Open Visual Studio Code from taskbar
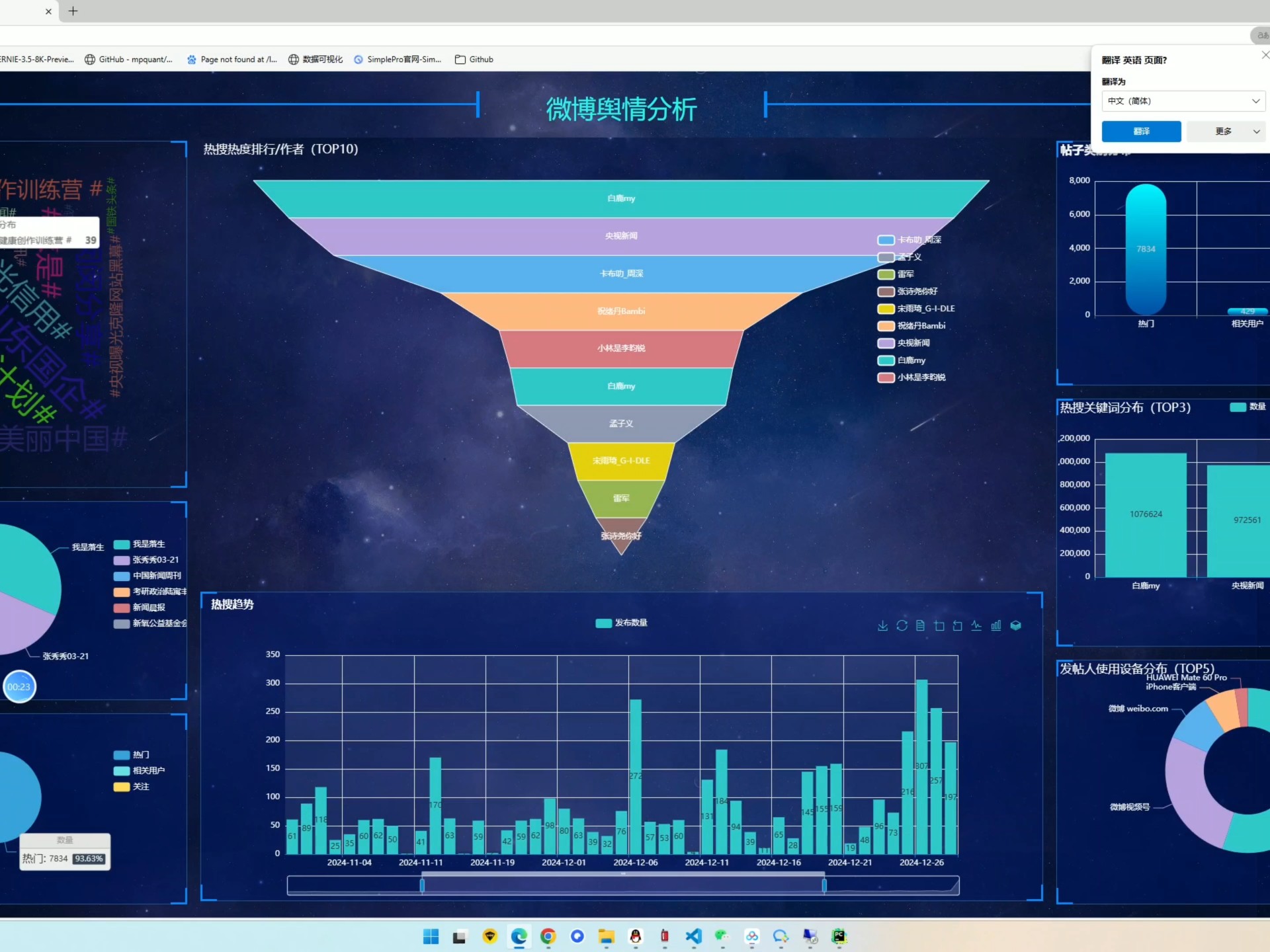The width and height of the screenshot is (1270, 952). pyautogui.click(x=693, y=936)
